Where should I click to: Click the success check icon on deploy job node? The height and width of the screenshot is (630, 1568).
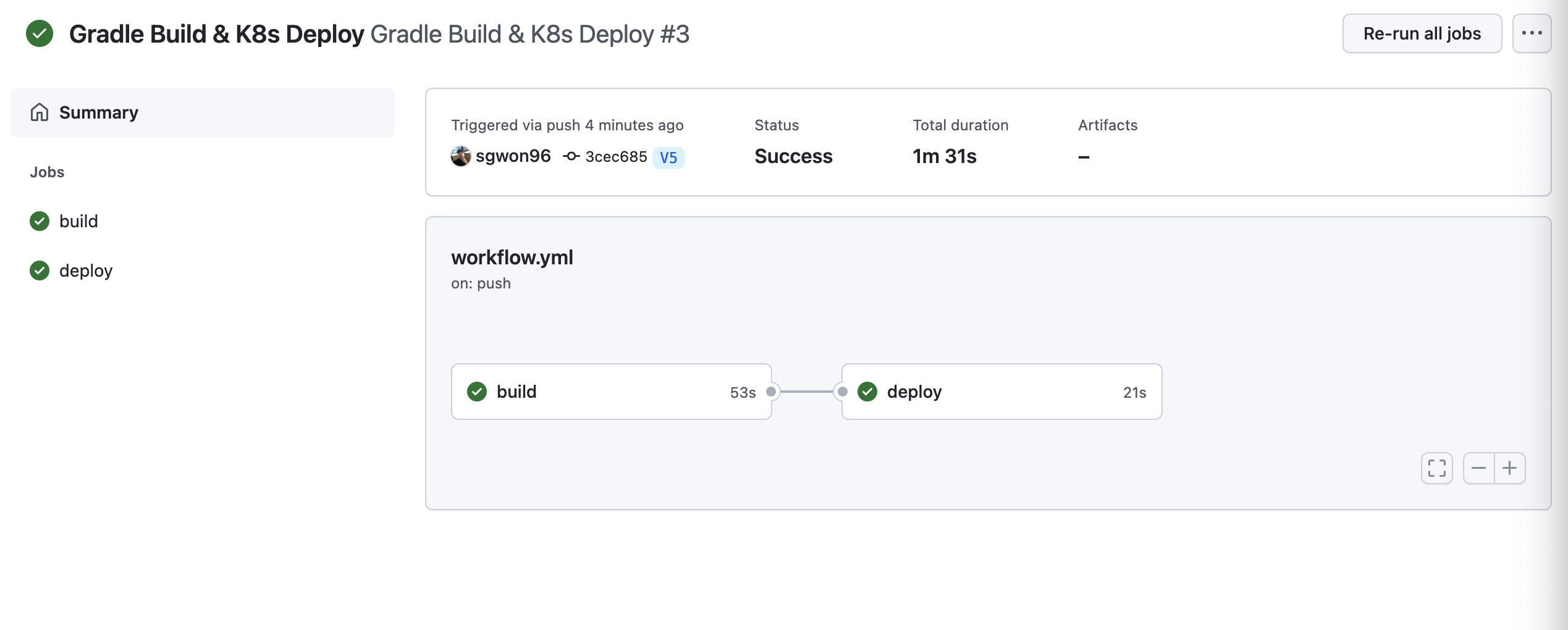pos(867,392)
